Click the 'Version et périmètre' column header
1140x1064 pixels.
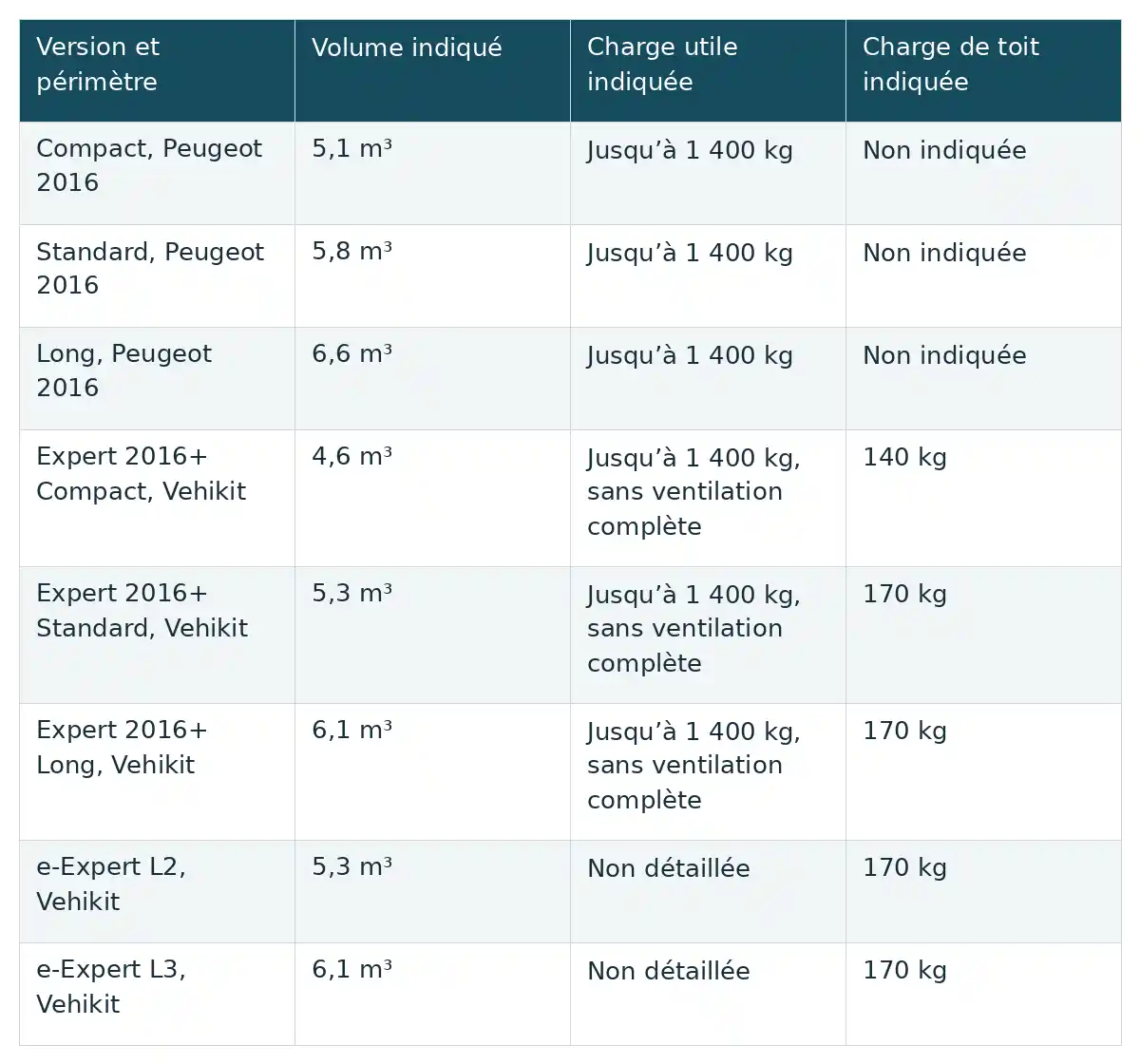[157, 71]
